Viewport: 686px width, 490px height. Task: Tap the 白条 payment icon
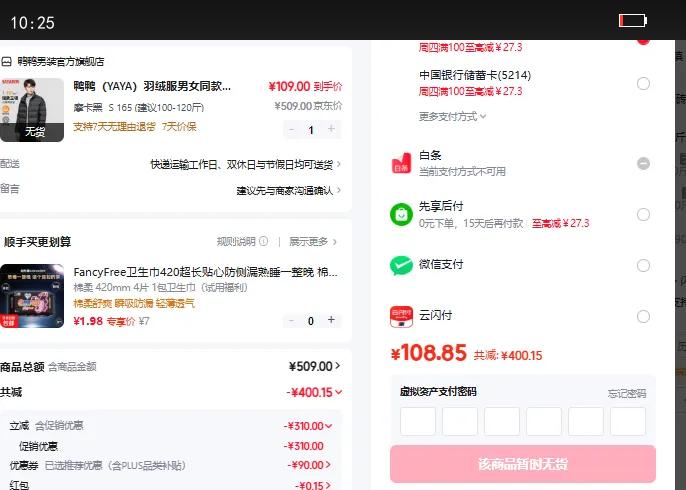(401, 163)
